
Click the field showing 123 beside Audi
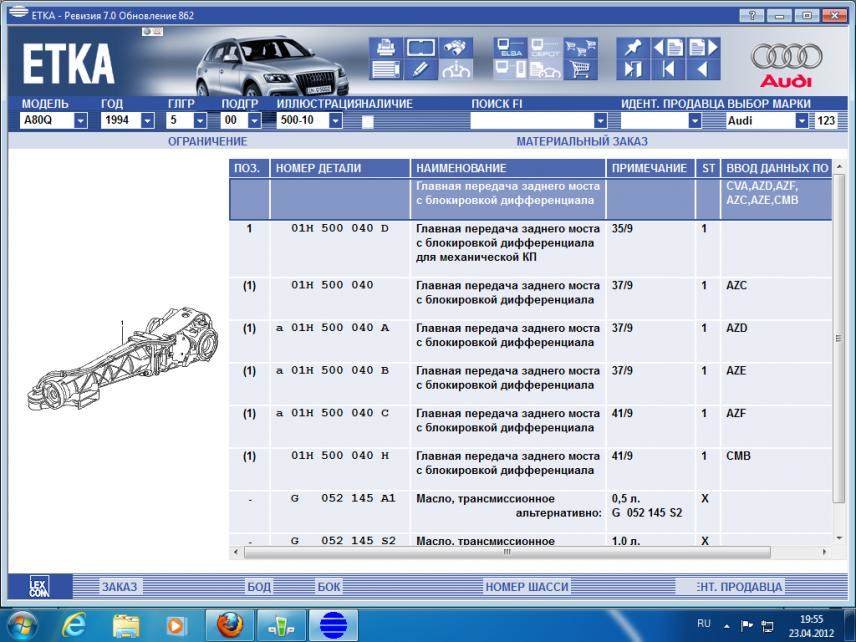pos(825,121)
